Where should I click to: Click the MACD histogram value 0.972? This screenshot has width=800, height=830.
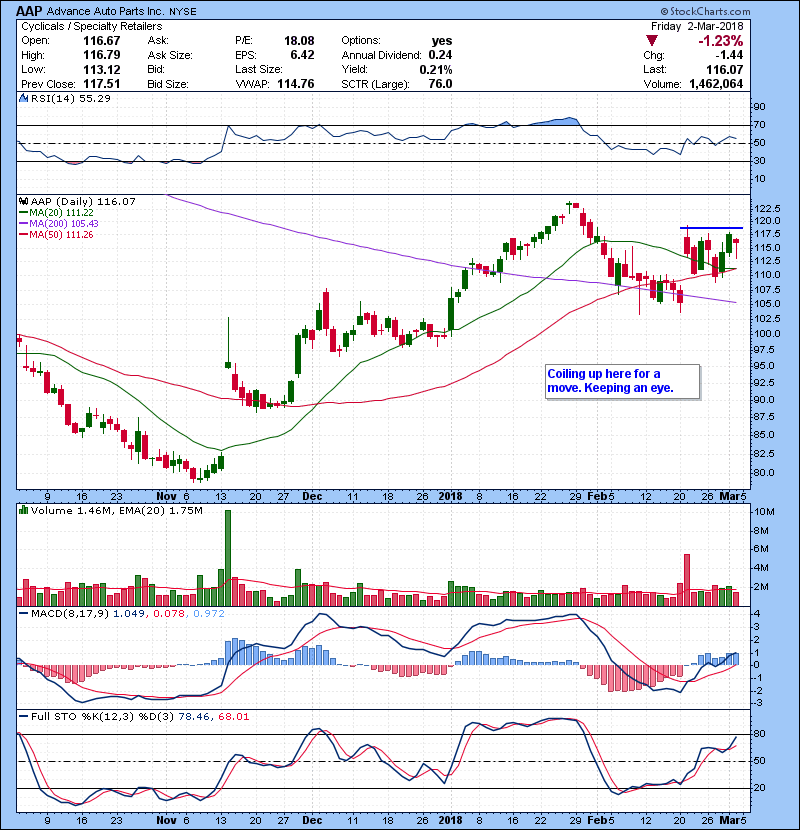[x=209, y=614]
